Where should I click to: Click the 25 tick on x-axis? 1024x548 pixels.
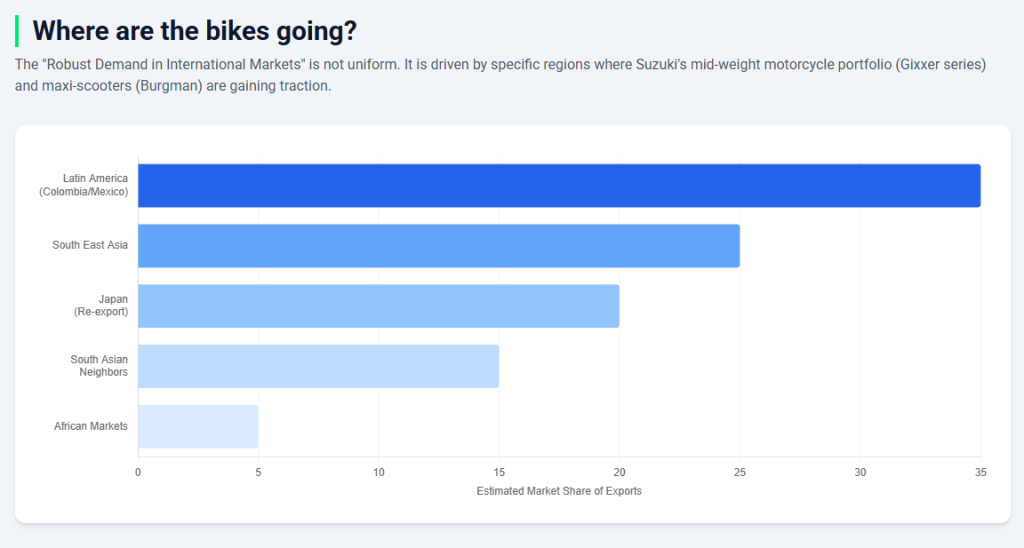(740, 472)
